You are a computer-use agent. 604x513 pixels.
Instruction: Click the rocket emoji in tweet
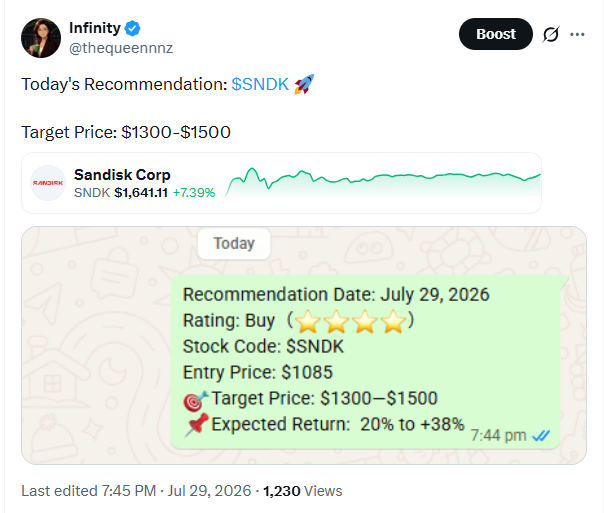[304, 84]
